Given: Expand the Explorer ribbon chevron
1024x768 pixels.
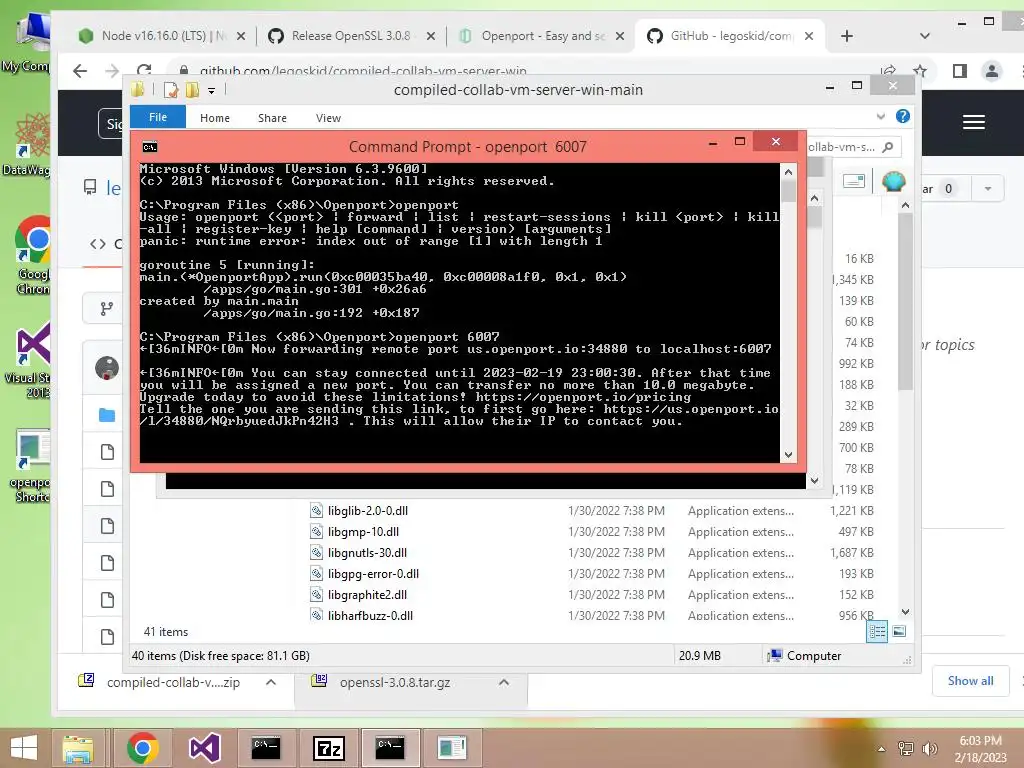Looking at the screenshot, I should (x=881, y=116).
